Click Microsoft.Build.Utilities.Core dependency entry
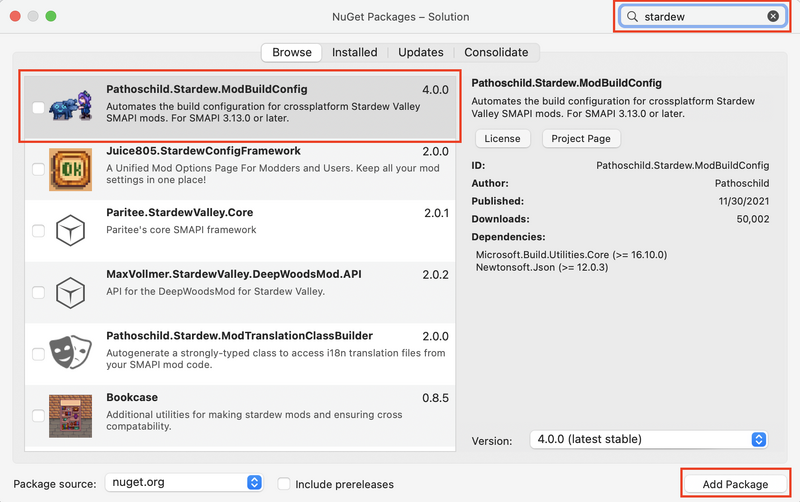Viewport: 800px width, 502px height. 571,255
